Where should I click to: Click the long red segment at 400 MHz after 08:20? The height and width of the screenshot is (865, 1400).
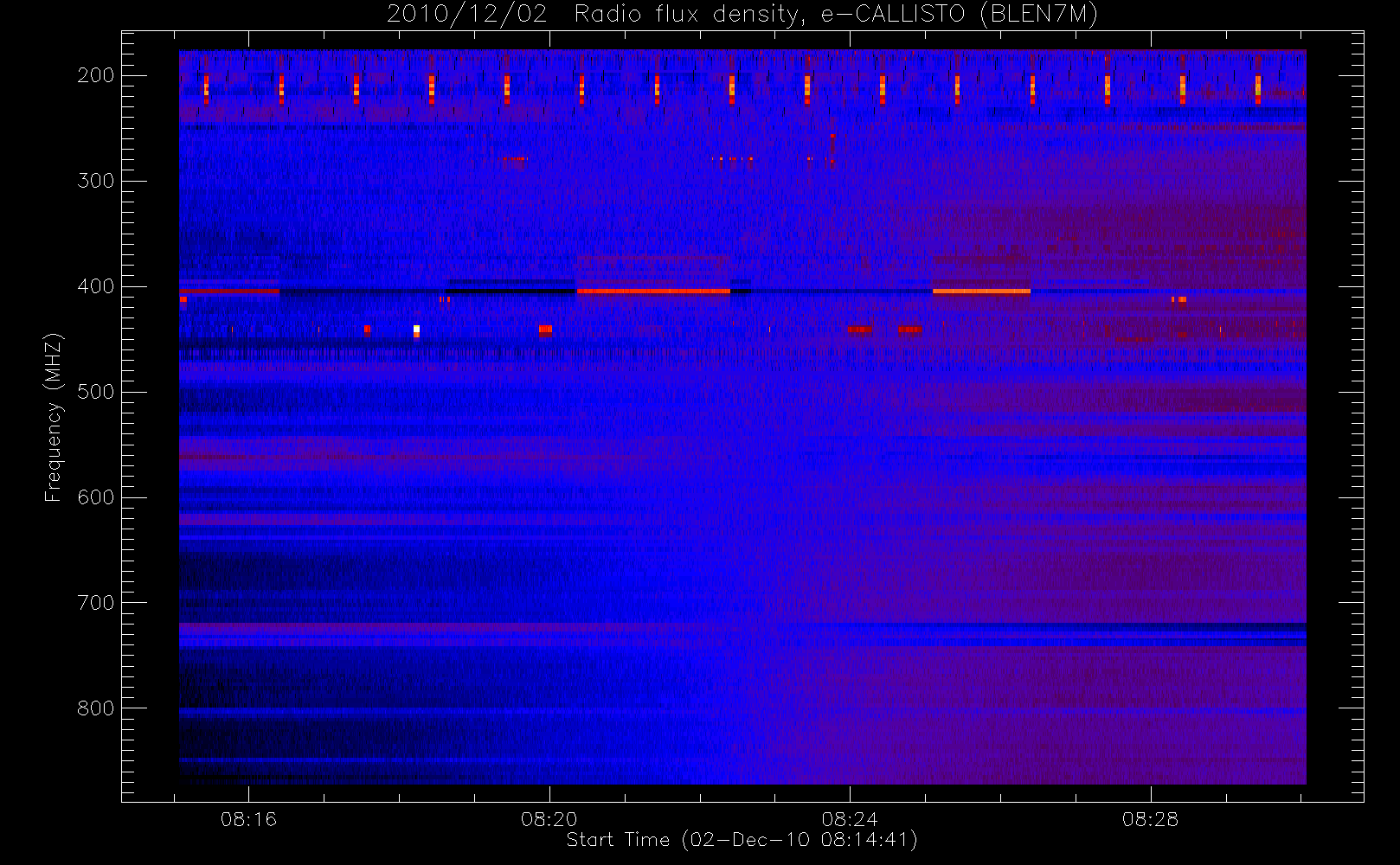coord(653,292)
